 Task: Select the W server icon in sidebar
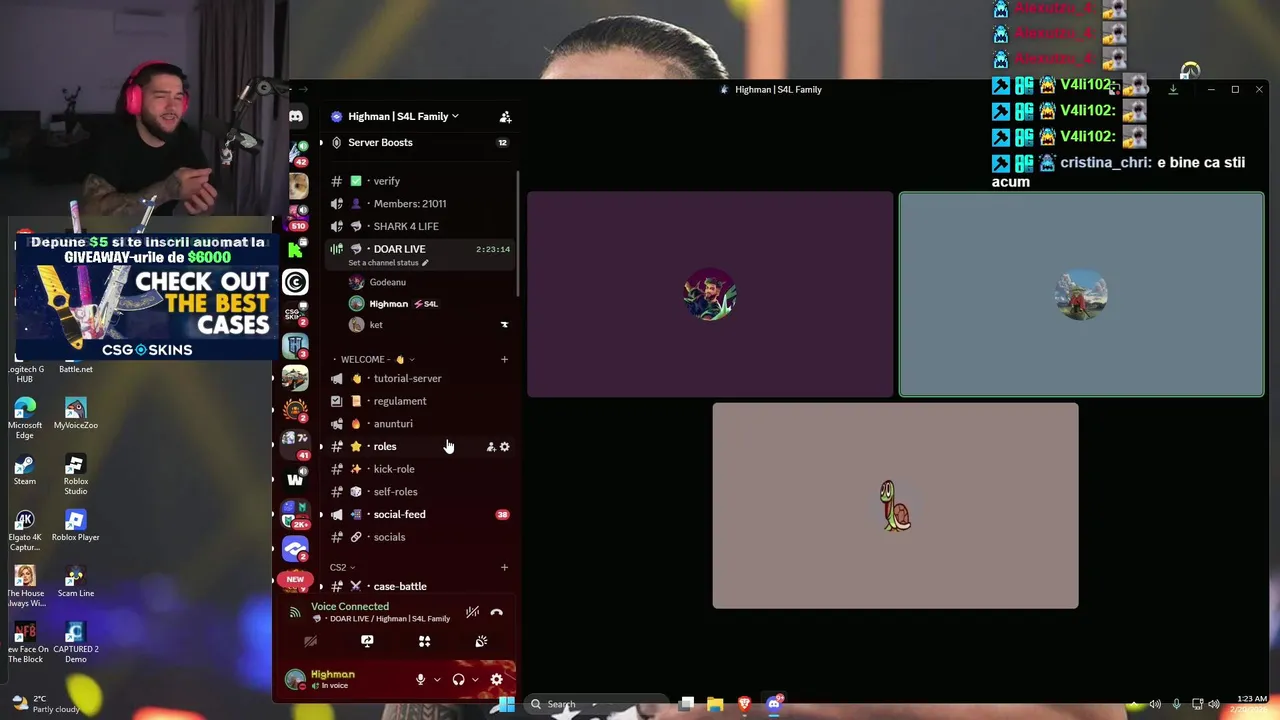click(x=296, y=479)
